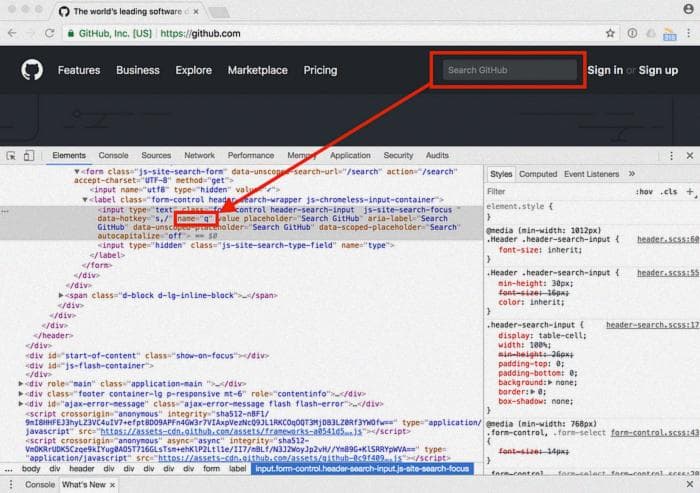Select the Styles tab
Image resolution: width=700 pixels, height=493 pixels.
pos(501,174)
